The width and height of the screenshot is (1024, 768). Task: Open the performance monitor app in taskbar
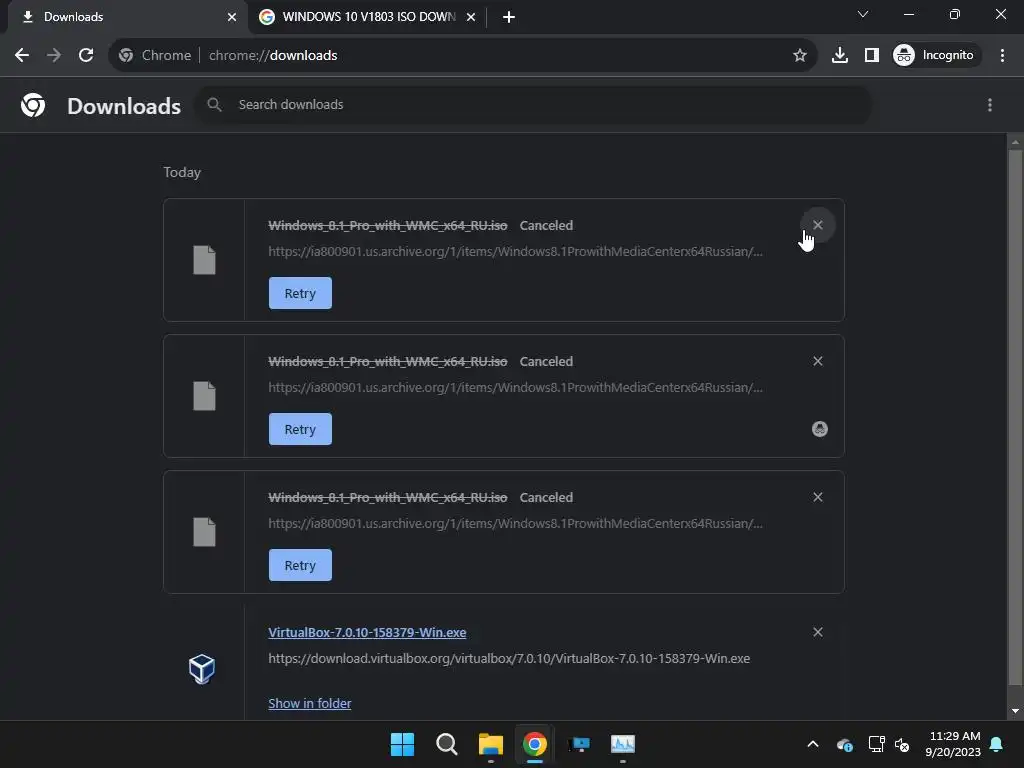[623, 744]
